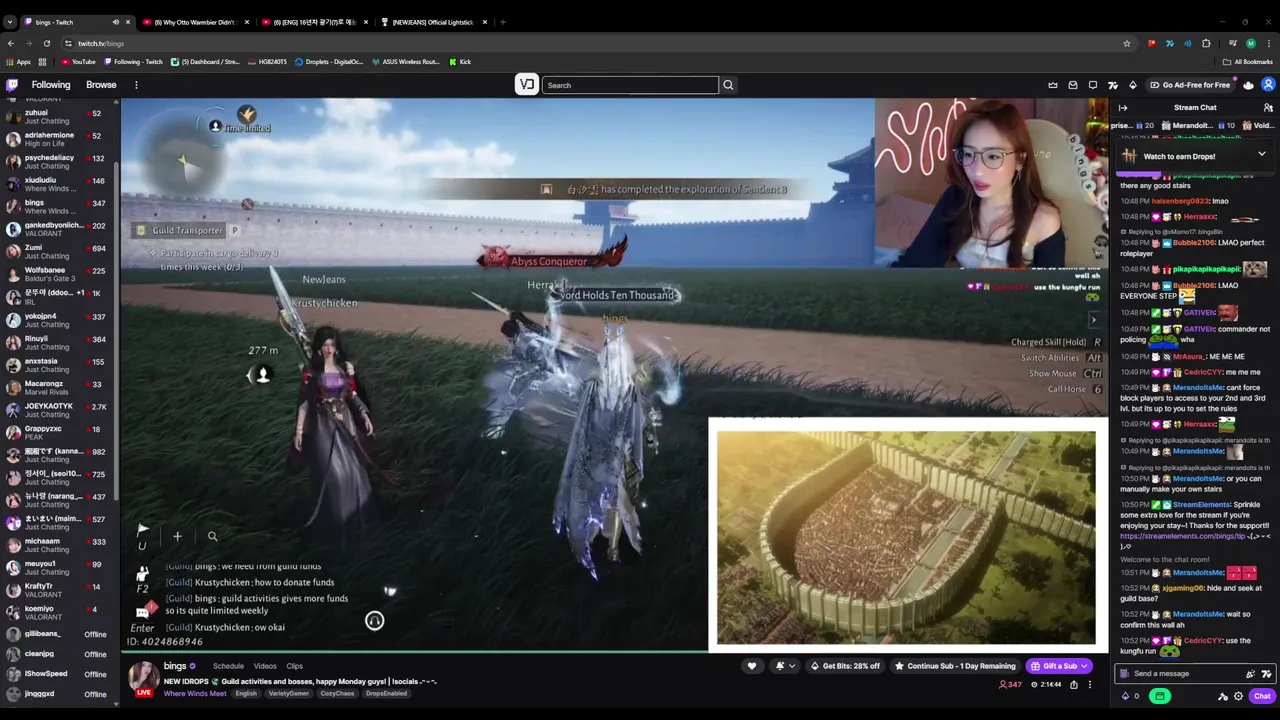This screenshot has height=720, width=1280.
Task: Click Go Ad-Free for Free button
Action: pos(1190,85)
